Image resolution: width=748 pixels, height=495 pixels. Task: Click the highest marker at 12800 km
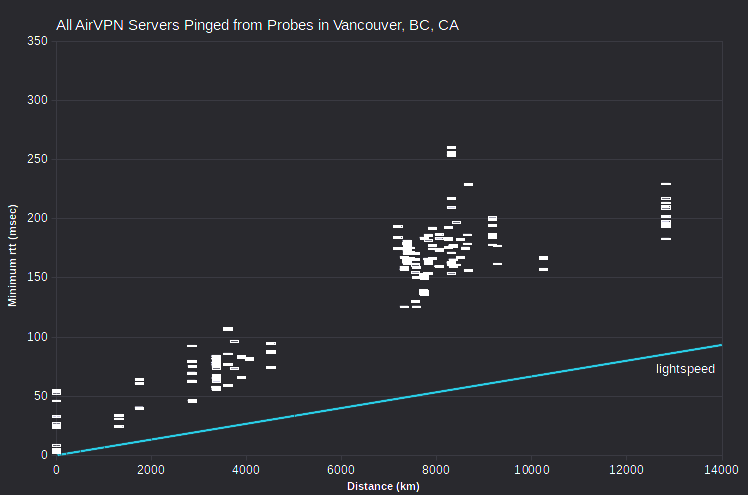(666, 184)
